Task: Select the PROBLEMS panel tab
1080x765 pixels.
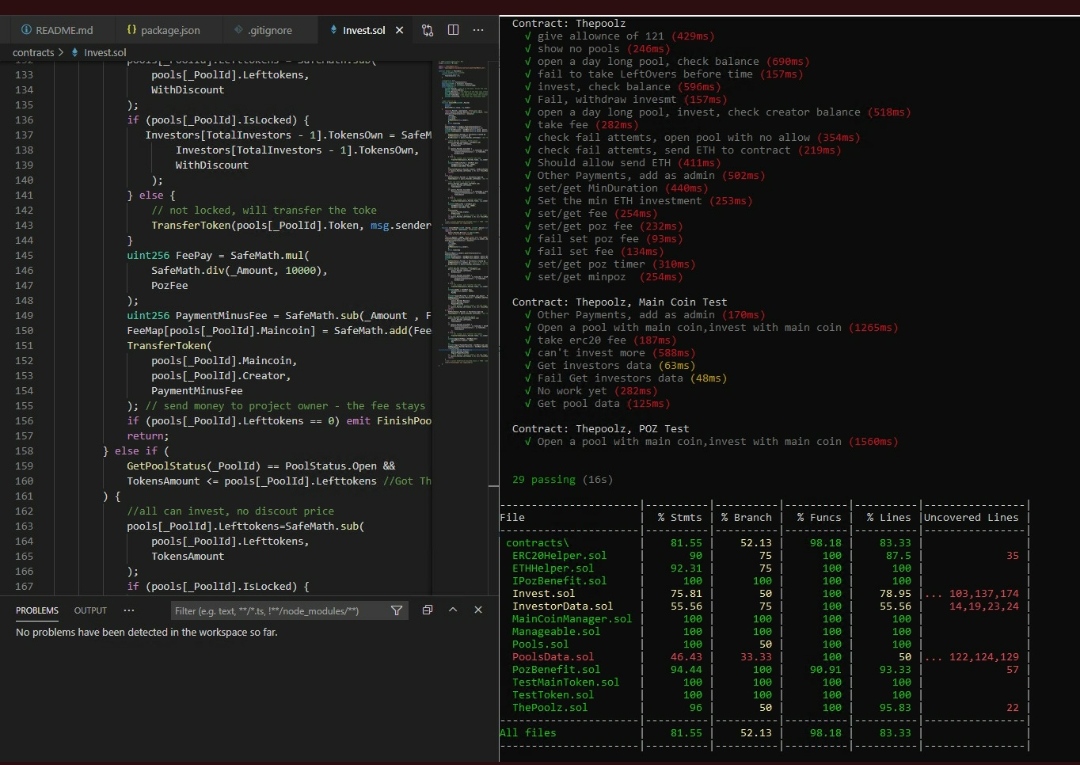Action: (37, 610)
